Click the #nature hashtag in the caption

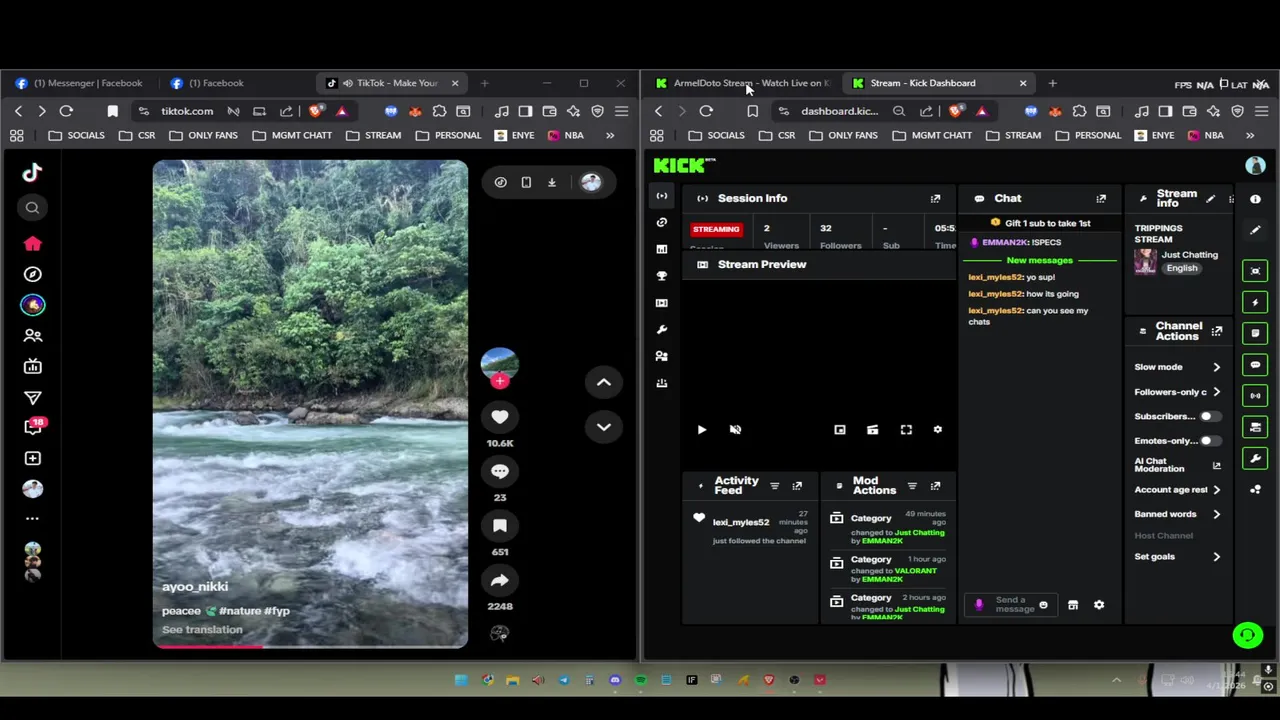[240, 611]
